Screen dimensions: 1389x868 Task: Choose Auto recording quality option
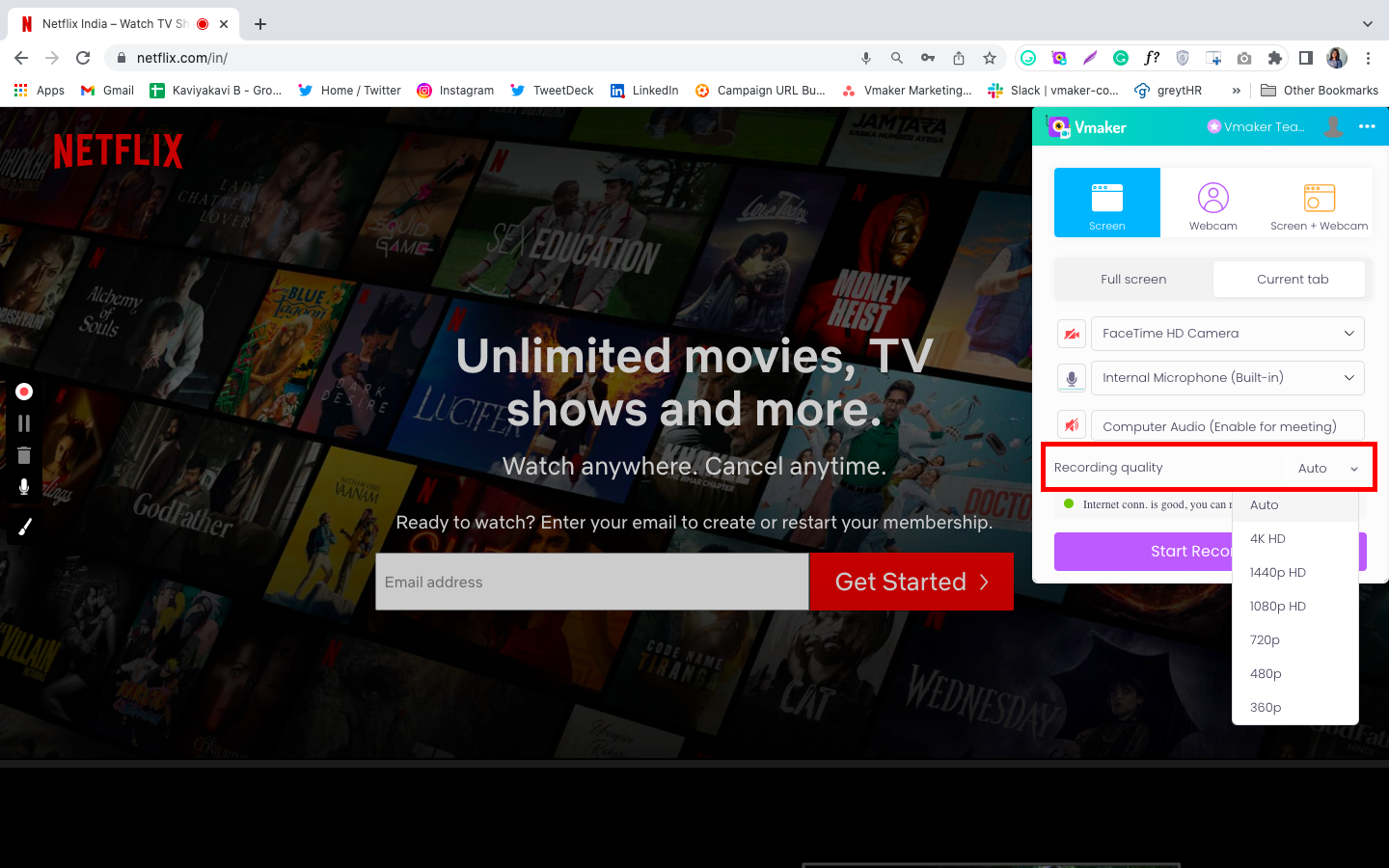tap(1295, 505)
